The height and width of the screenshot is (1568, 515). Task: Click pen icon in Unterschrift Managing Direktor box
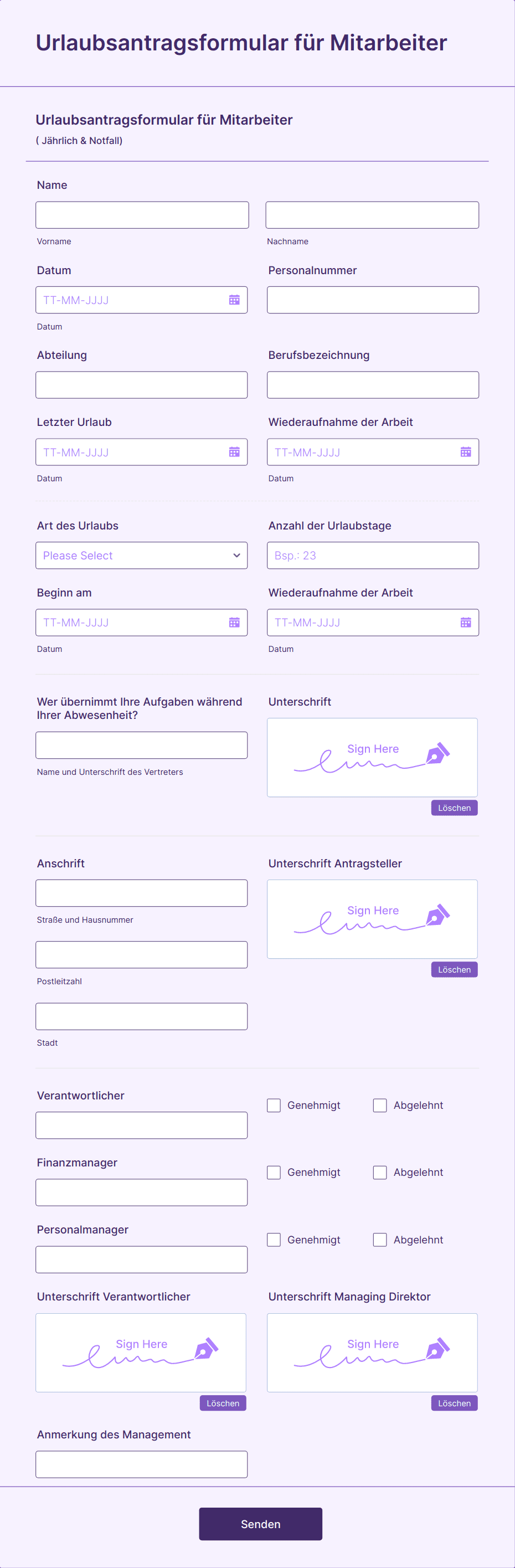[437, 1349]
